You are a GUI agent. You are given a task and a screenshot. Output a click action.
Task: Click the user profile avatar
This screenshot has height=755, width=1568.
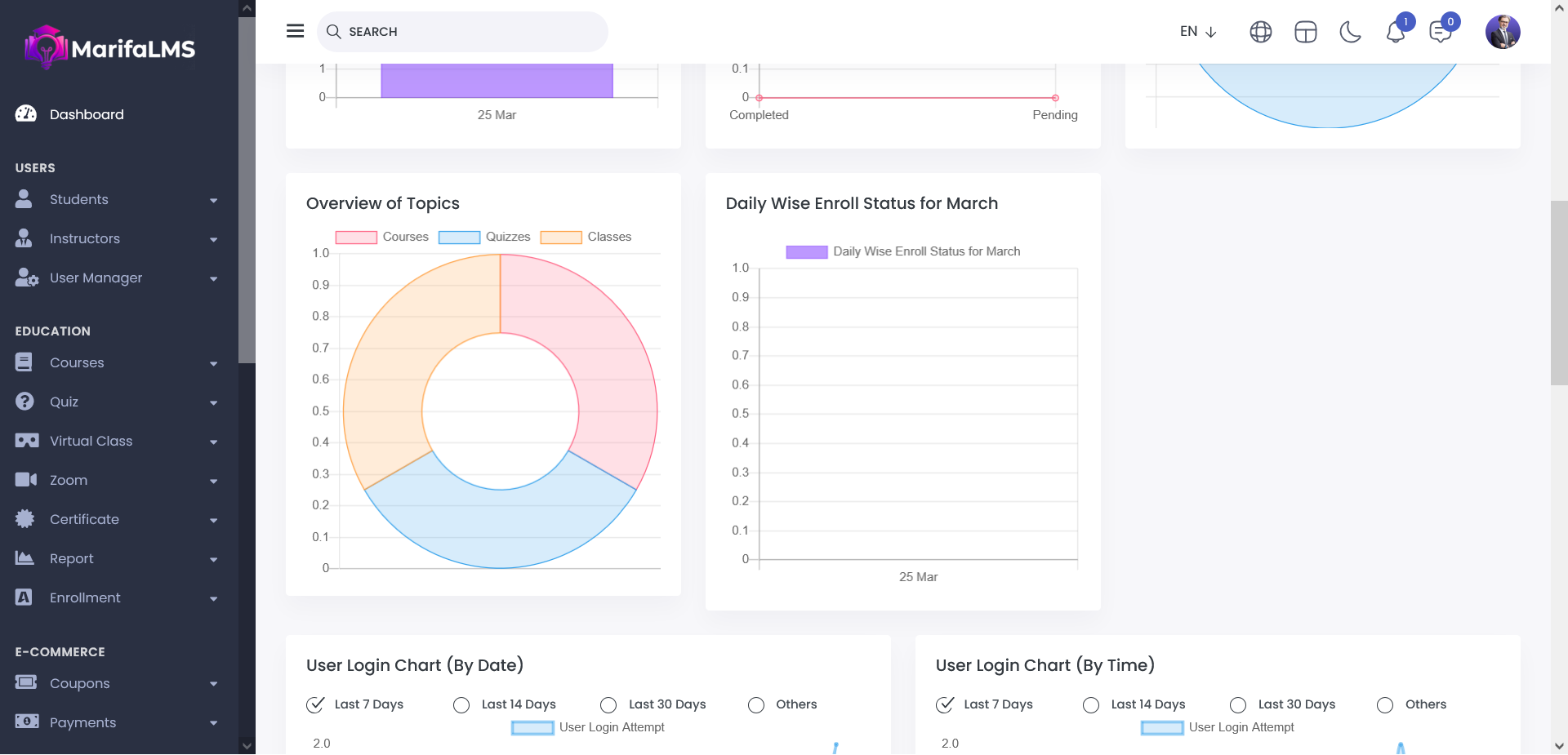click(1502, 32)
